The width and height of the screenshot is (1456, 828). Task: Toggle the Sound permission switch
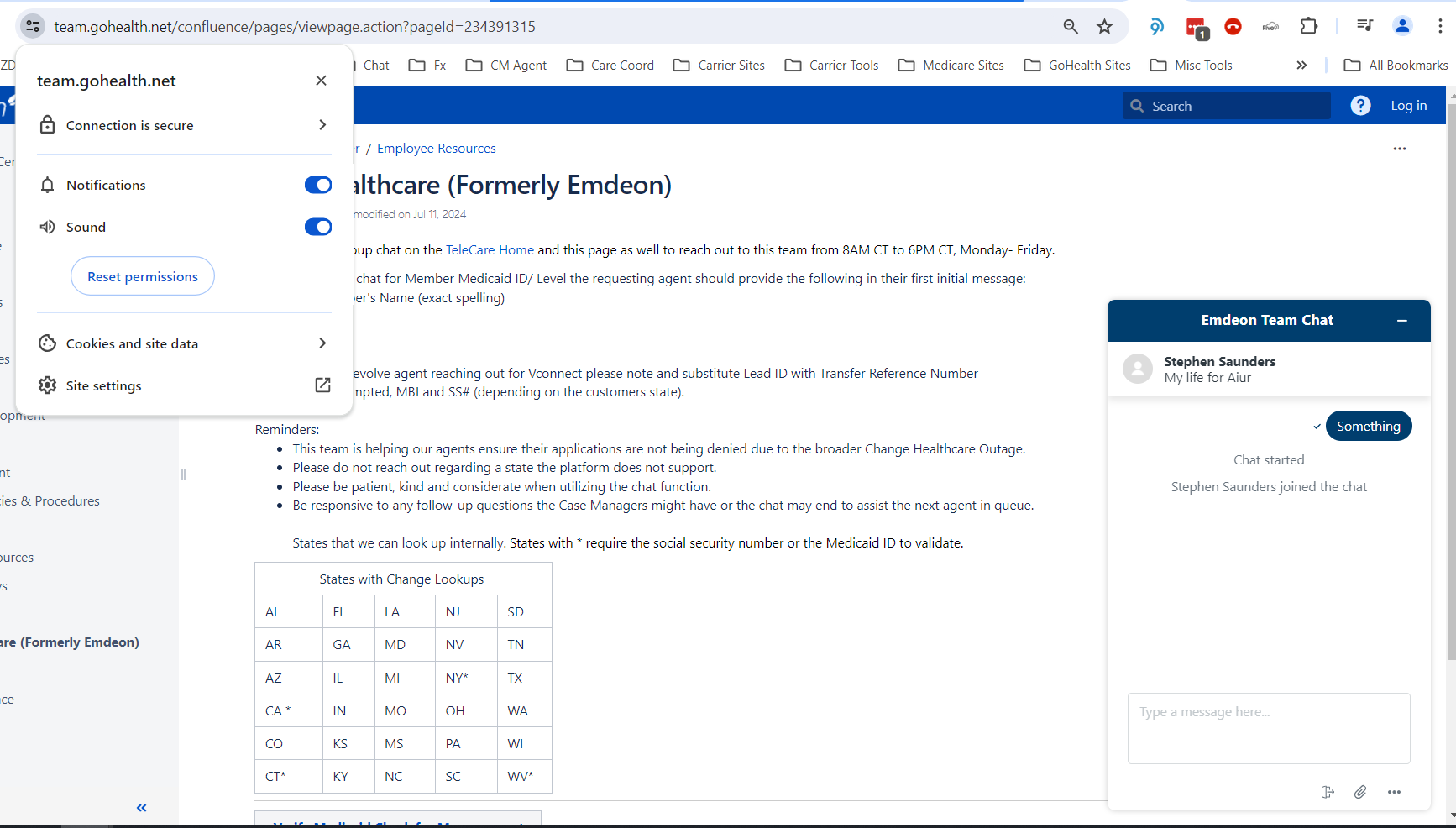pyautogui.click(x=318, y=227)
